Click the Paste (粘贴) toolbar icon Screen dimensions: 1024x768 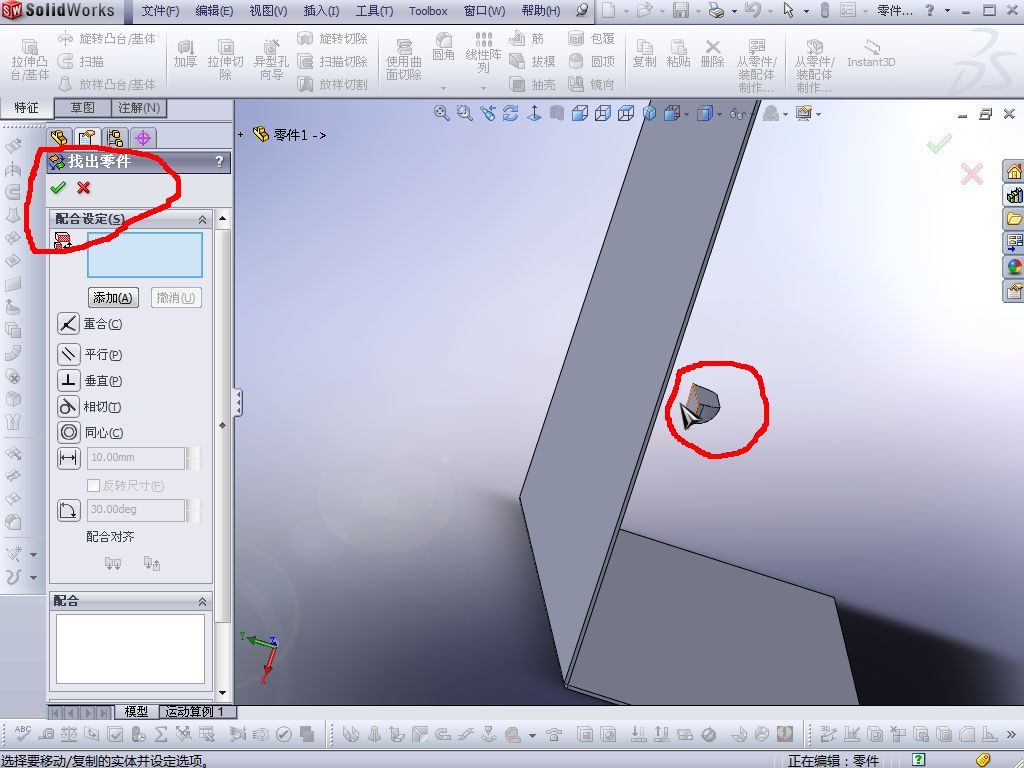(679, 54)
